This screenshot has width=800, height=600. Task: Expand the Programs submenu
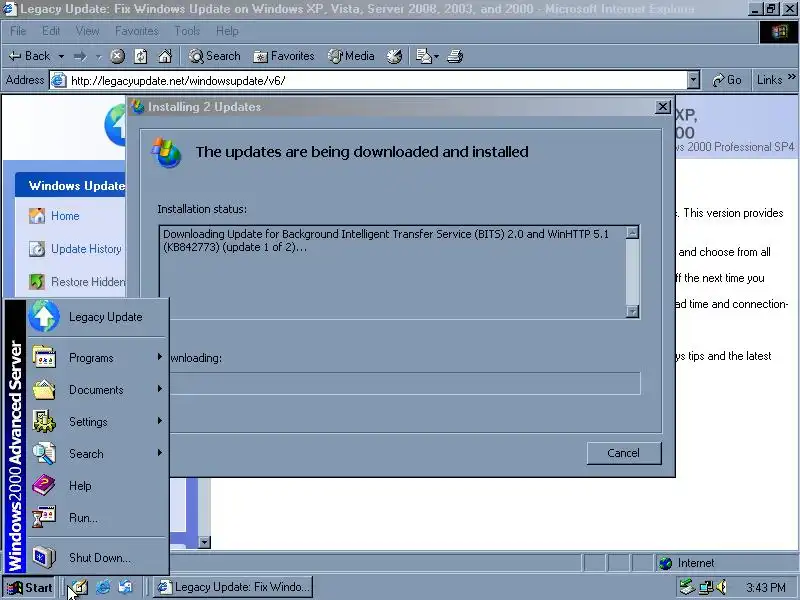click(x=97, y=358)
